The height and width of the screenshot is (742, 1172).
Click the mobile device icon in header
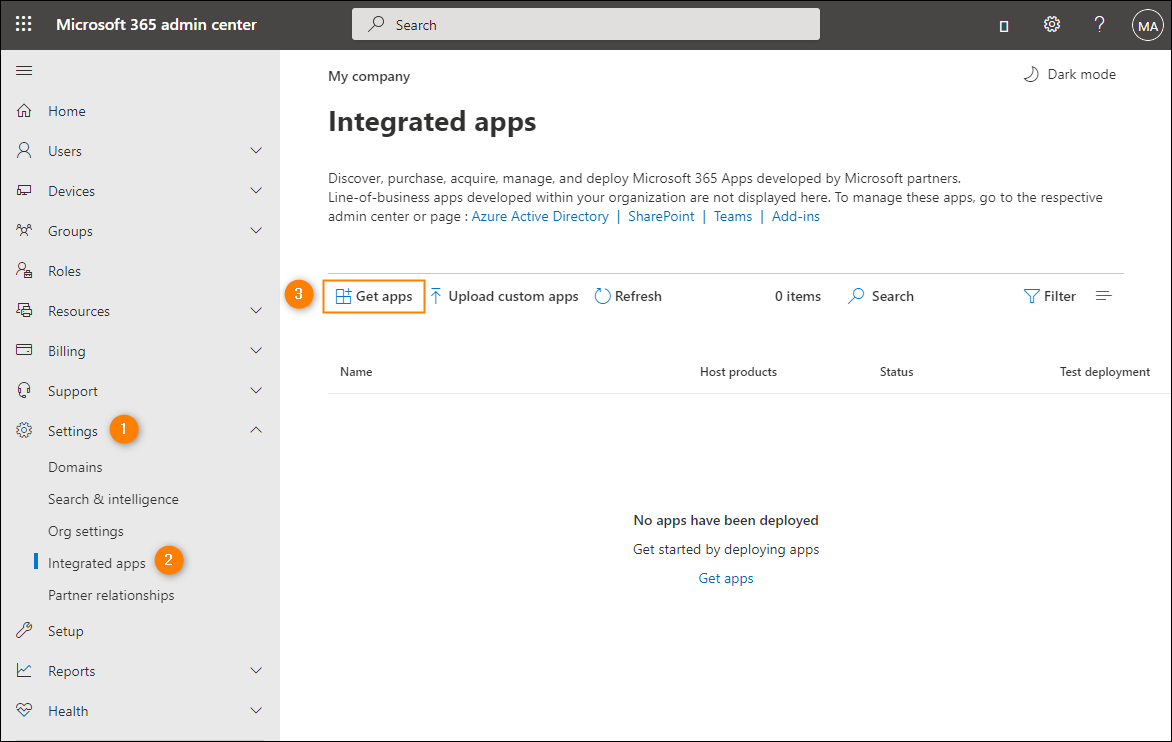[x=1004, y=26]
